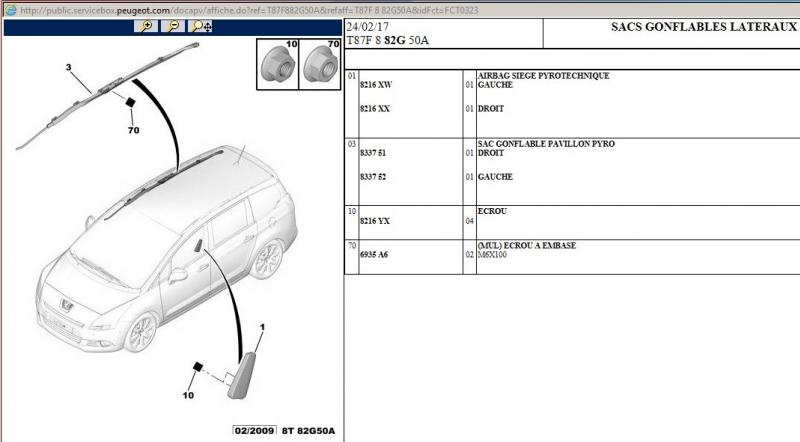The width and height of the screenshot is (800, 442).
Task: Click GAUCHE under airbag siege row
Action: [495, 85]
